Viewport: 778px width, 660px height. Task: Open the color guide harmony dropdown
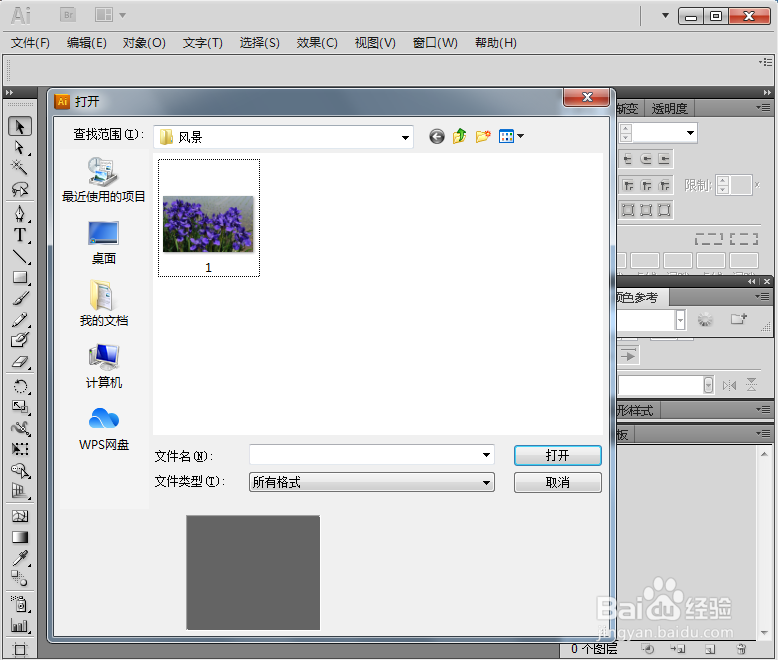click(680, 320)
